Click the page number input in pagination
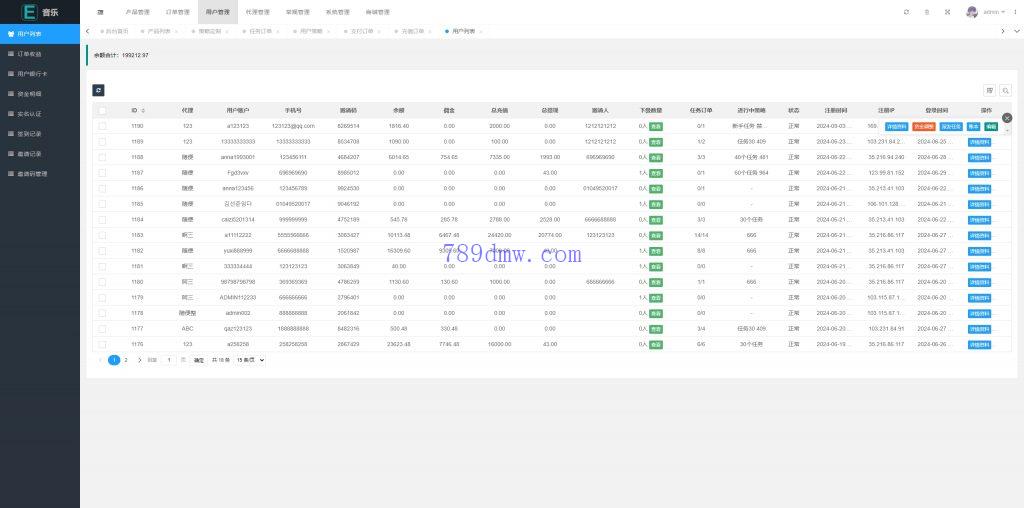This screenshot has height=508, width=1024. coord(169,360)
